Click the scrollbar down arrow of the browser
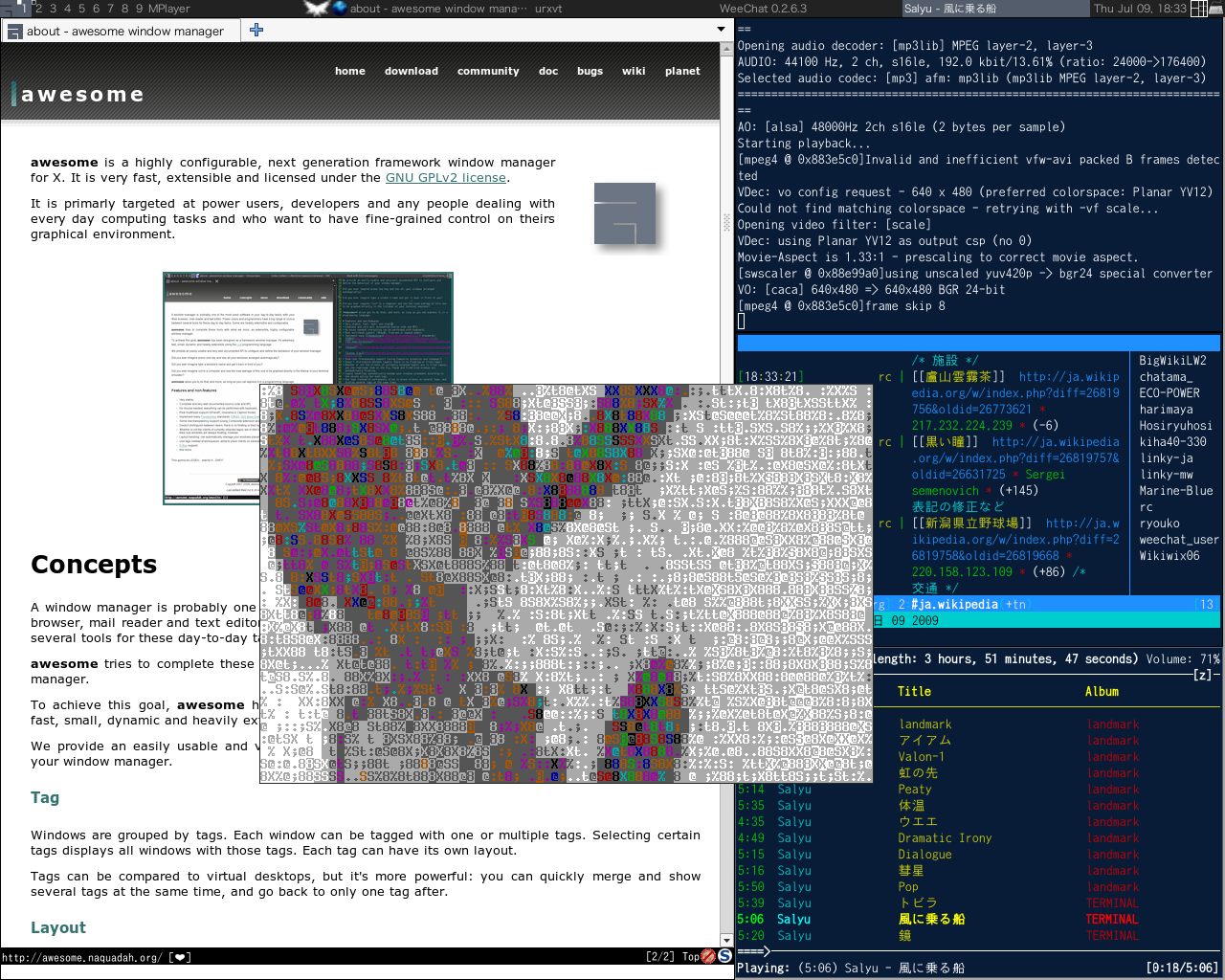1225x980 pixels. coord(726,941)
